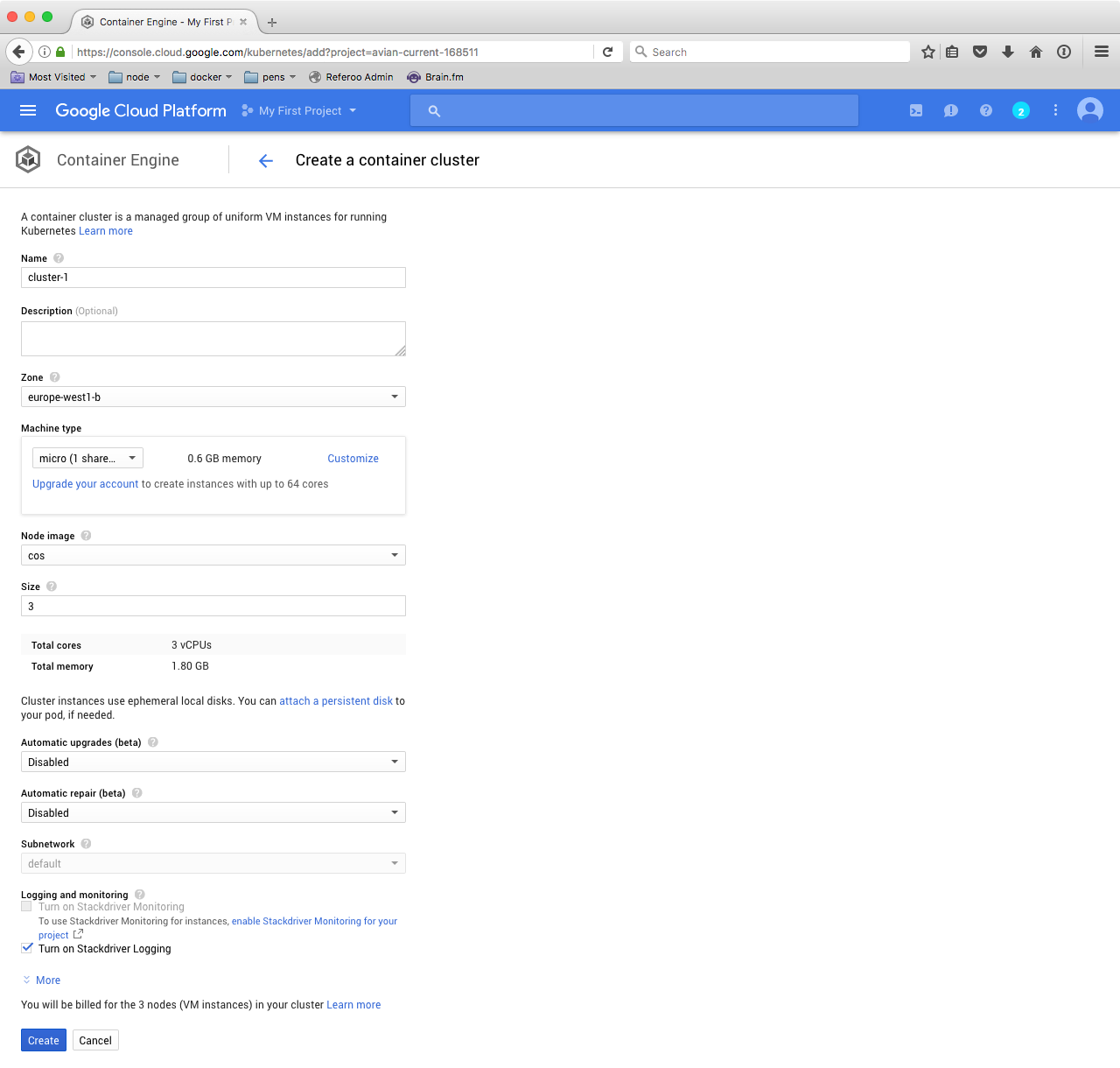This screenshot has height=1068, width=1120.
Task: Go back with the blue arrow
Action: click(x=266, y=160)
